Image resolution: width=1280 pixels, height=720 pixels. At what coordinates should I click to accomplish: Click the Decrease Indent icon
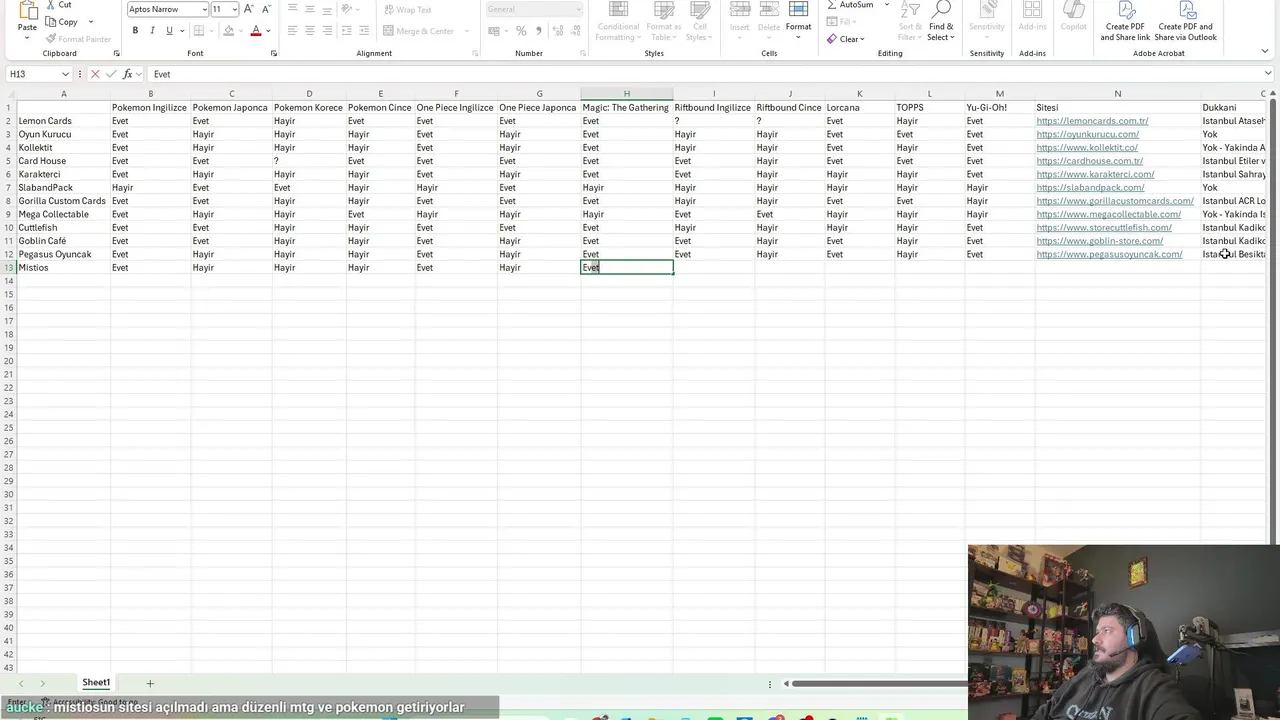[x=345, y=31]
